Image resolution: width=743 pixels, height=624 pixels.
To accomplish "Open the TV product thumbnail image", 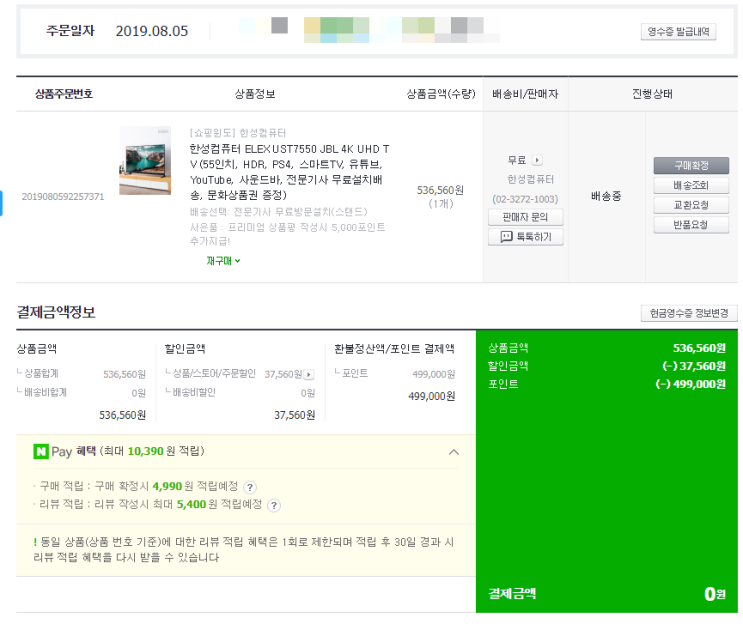I will (x=145, y=160).
